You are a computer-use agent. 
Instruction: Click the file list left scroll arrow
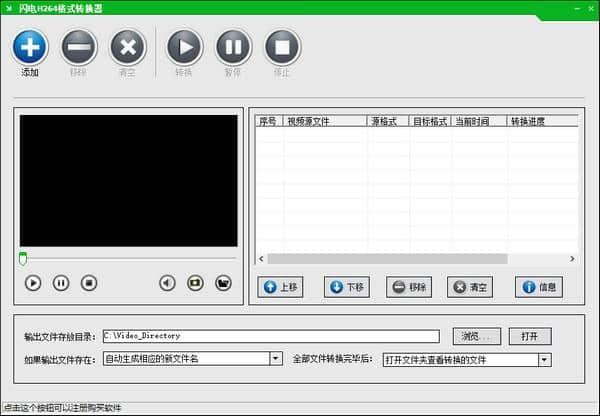[261, 259]
